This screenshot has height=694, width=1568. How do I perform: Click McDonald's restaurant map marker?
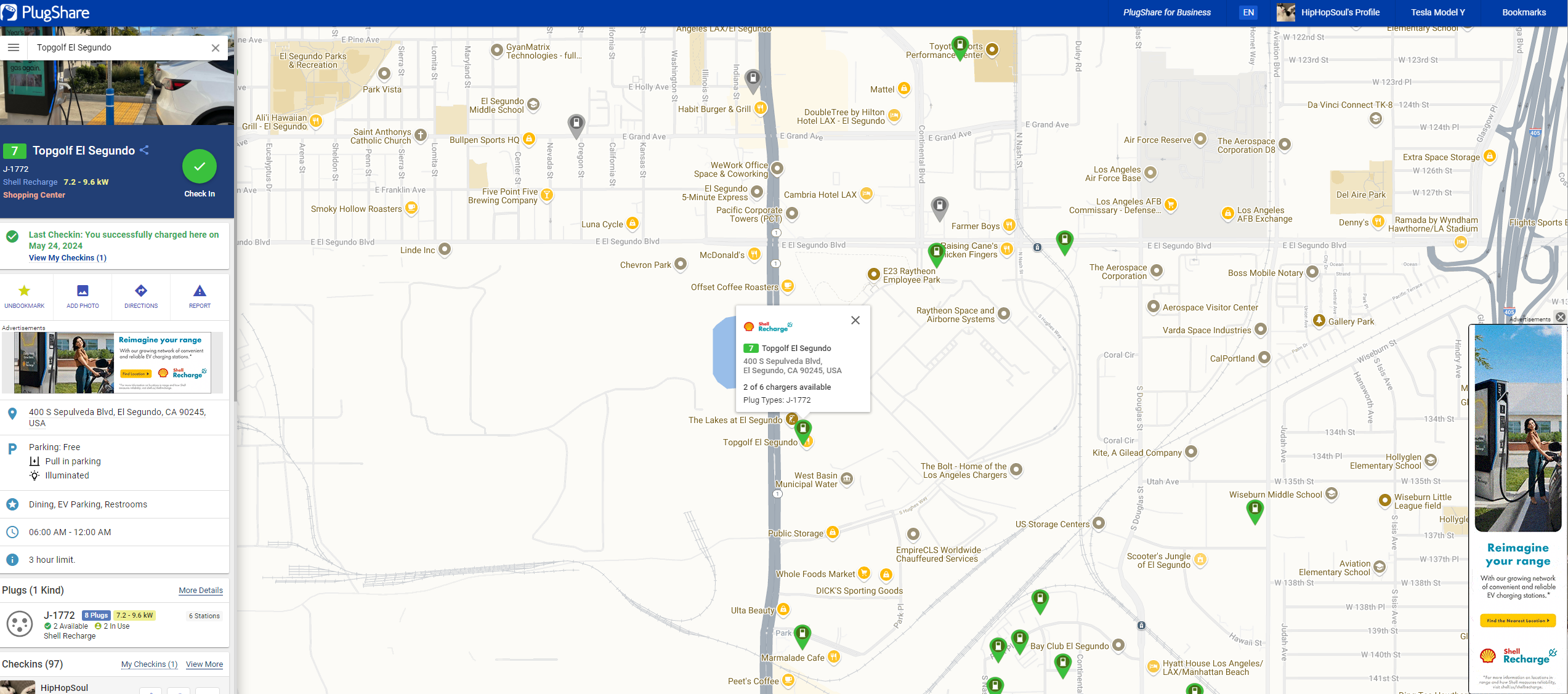tap(754, 254)
